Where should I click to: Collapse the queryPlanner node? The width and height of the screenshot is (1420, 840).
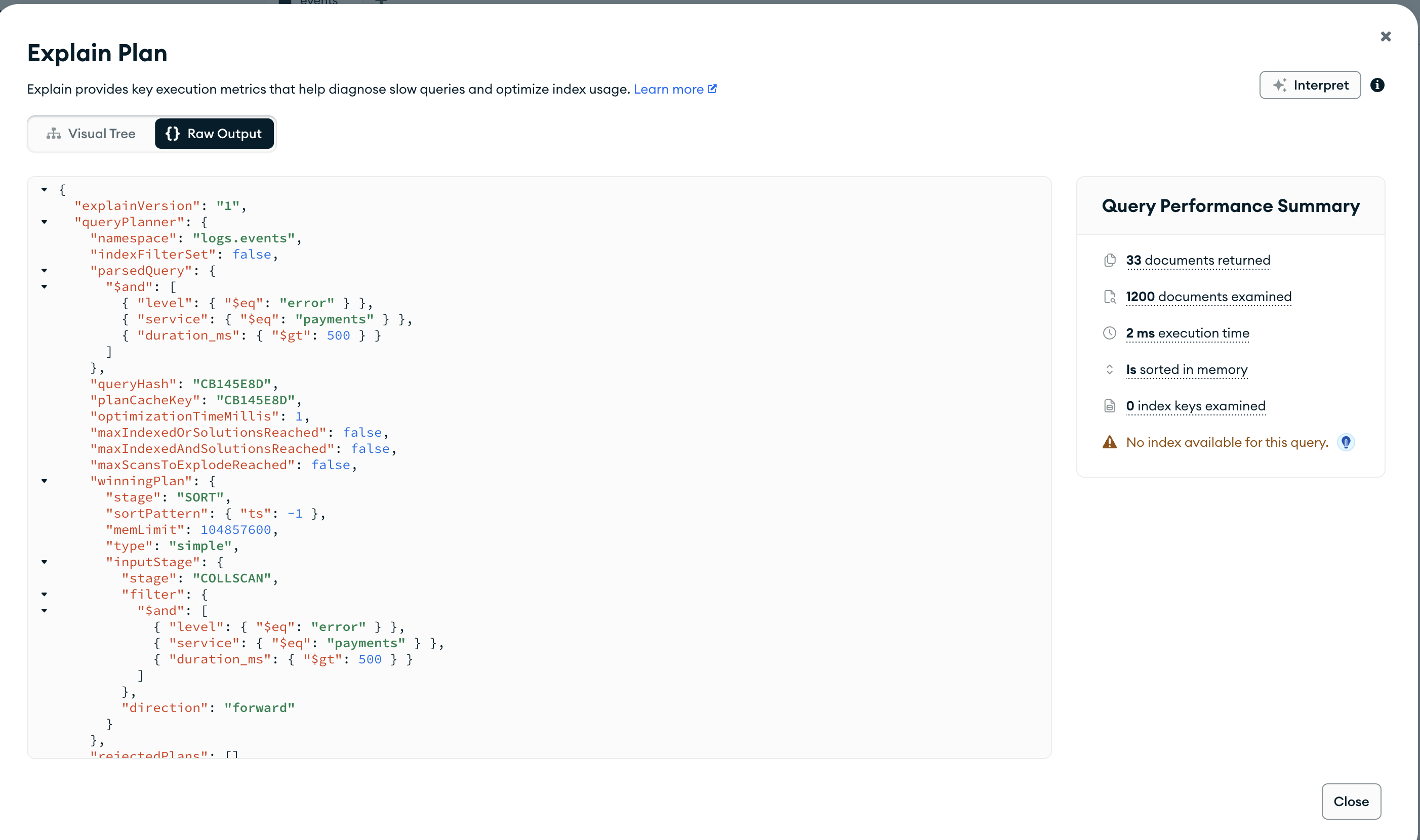pos(44,222)
